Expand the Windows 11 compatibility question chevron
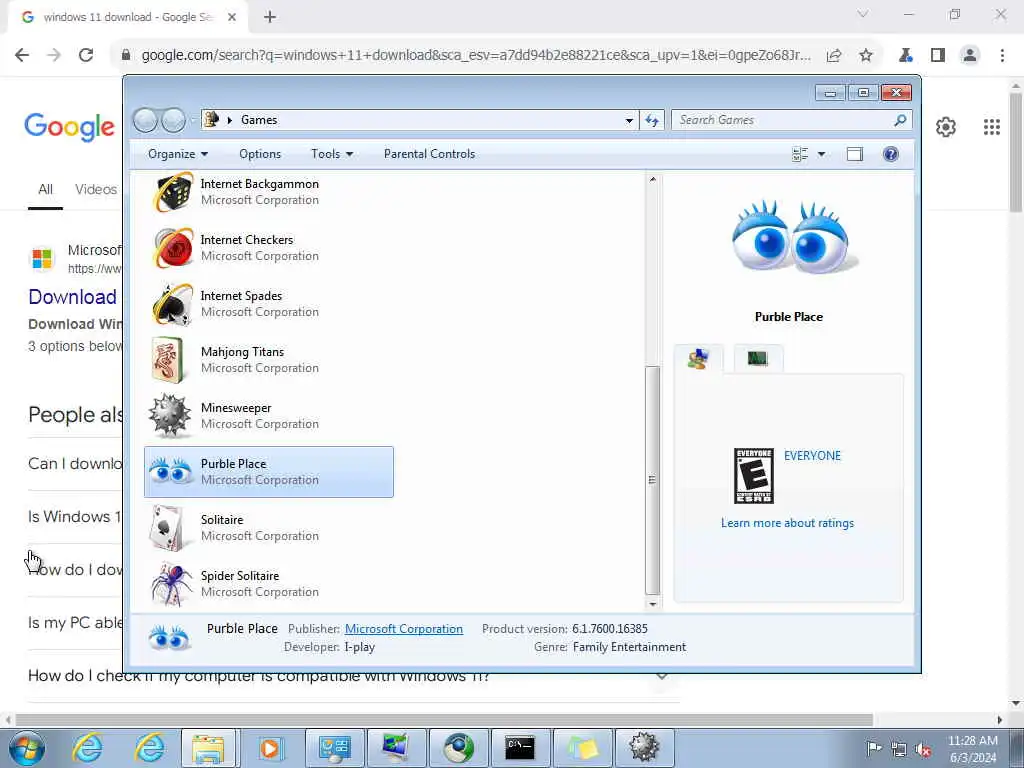The width and height of the screenshot is (1024, 768). 662,676
